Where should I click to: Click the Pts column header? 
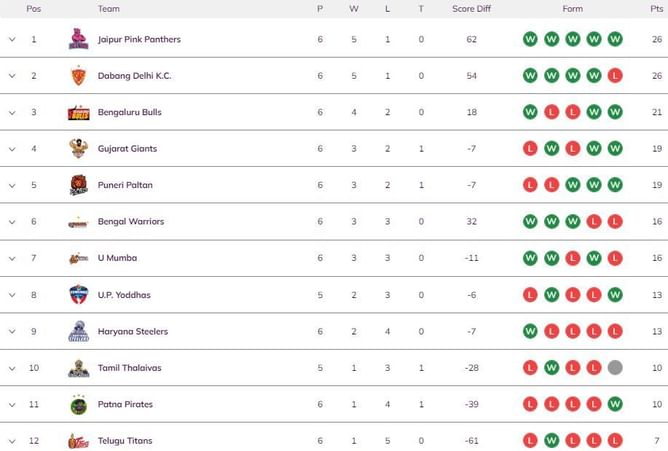click(656, 9)
